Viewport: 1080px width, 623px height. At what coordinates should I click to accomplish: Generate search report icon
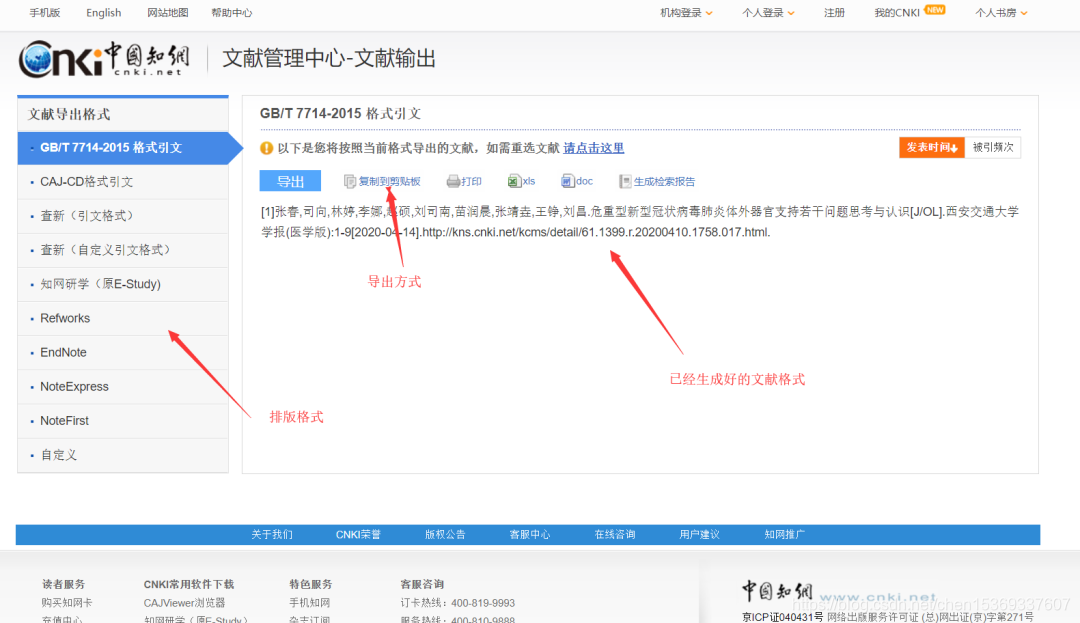click(x=625, y=182)
